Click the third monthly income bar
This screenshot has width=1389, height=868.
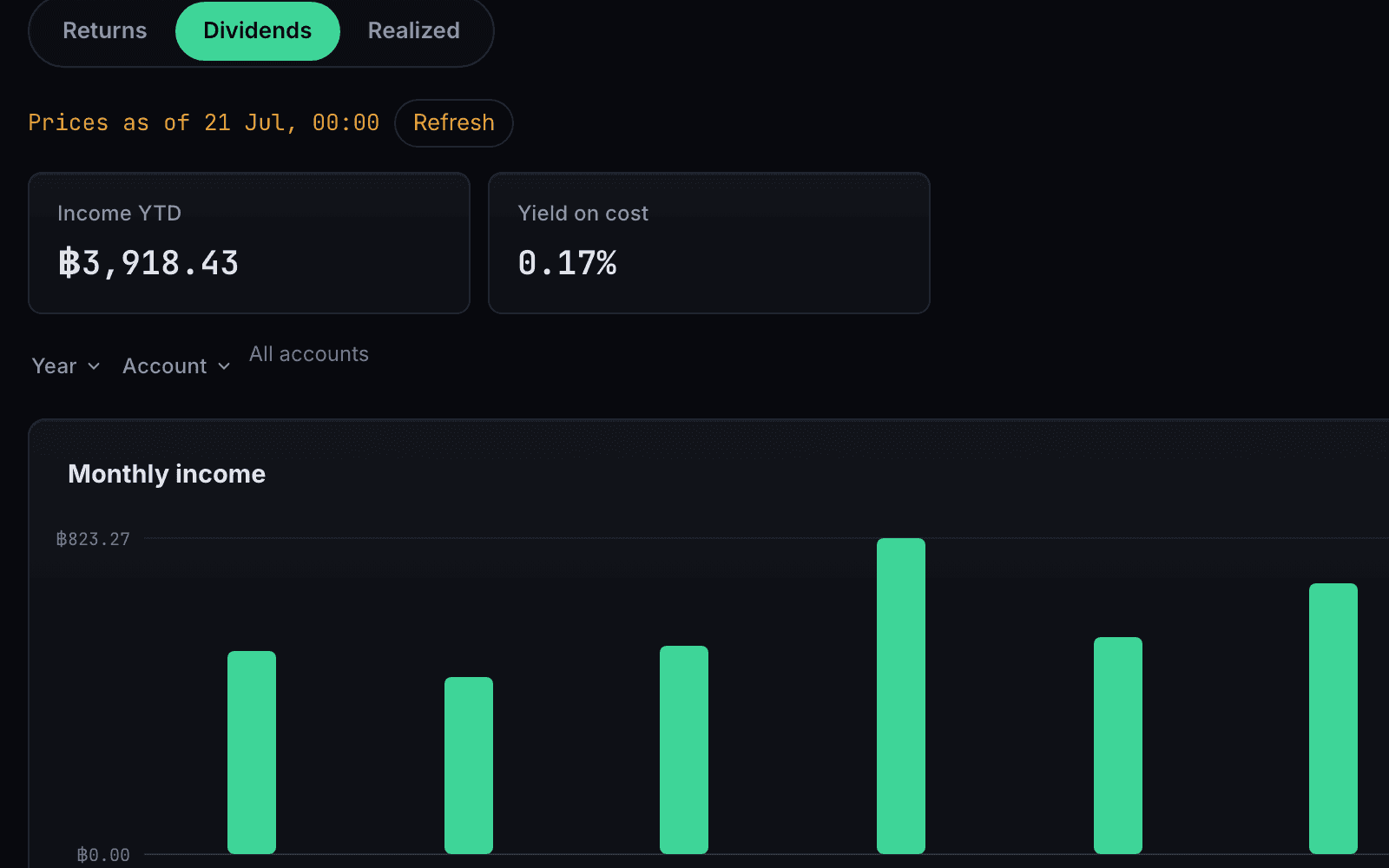pyautogui.click(x=684, y=750)
